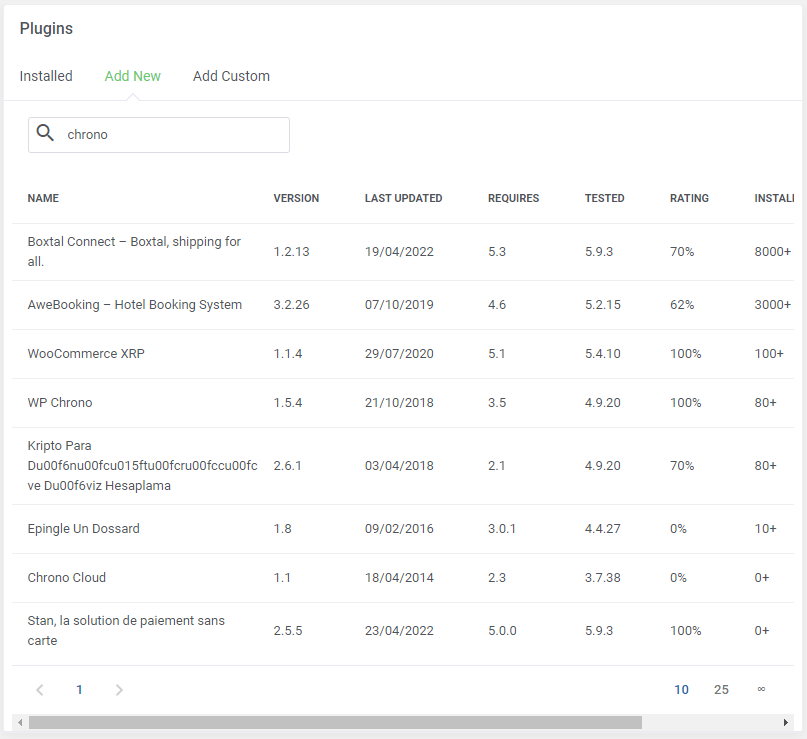This screenshot has height=739, width=807.
Task: Click the horizontal scrollbar thumb
Action: tap(335, 723)
